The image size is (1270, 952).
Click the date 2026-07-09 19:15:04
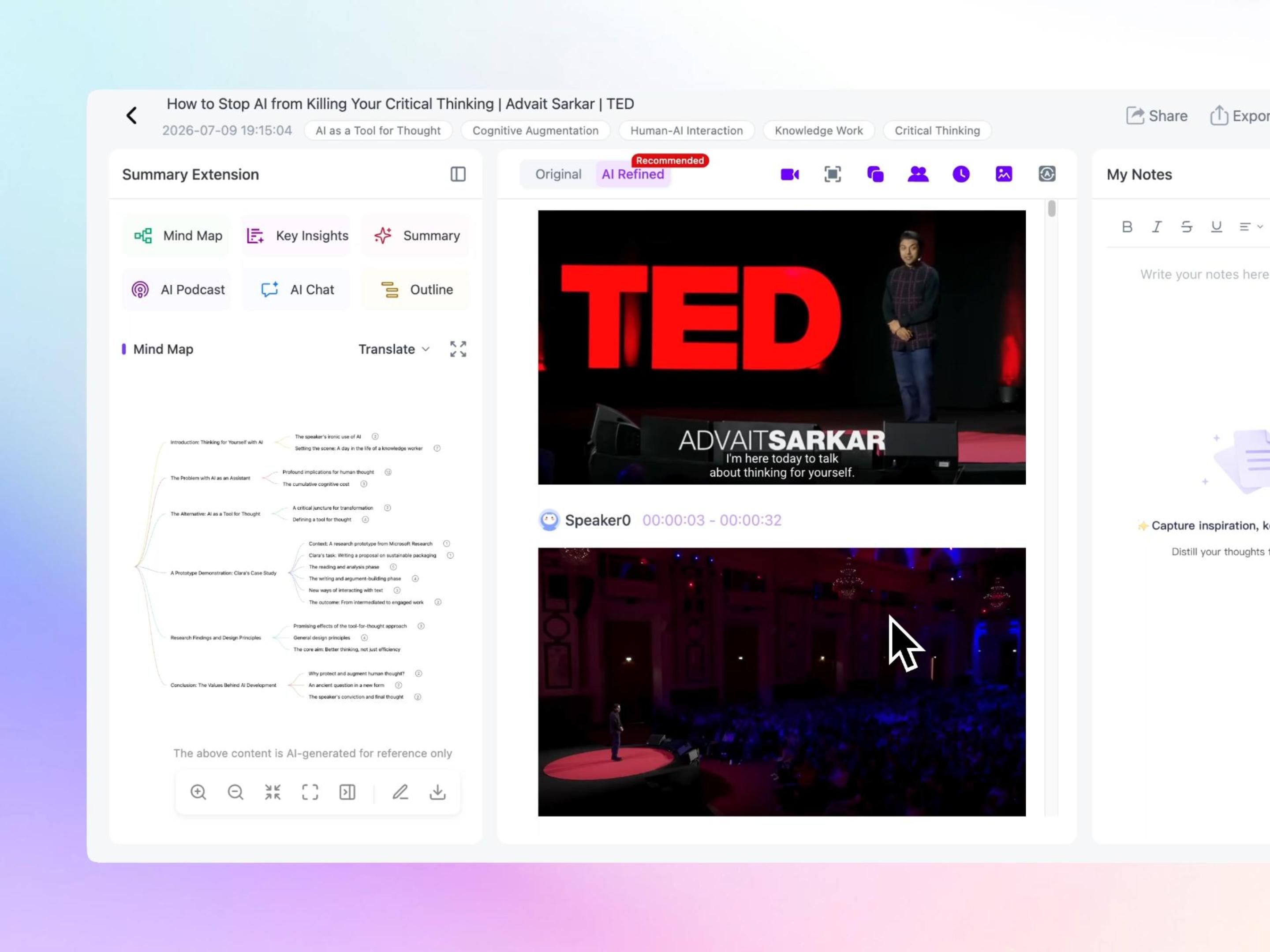pos(227,130)
